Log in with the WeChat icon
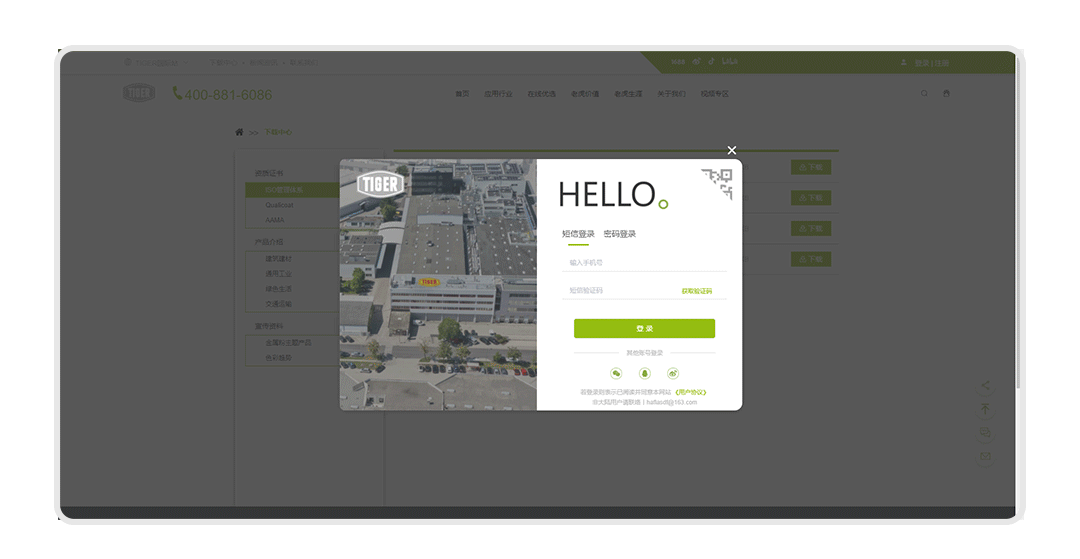 click(616, 373)
